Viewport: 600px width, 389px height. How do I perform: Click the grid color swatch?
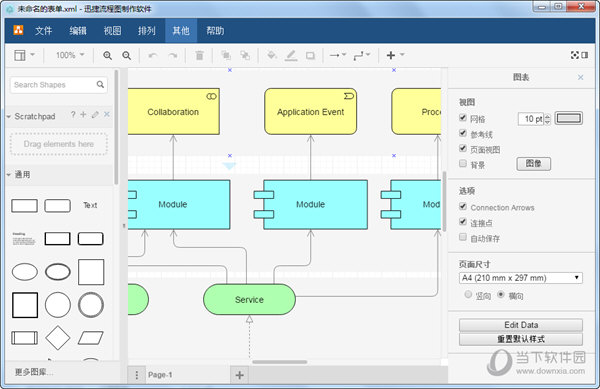point(569,118)
